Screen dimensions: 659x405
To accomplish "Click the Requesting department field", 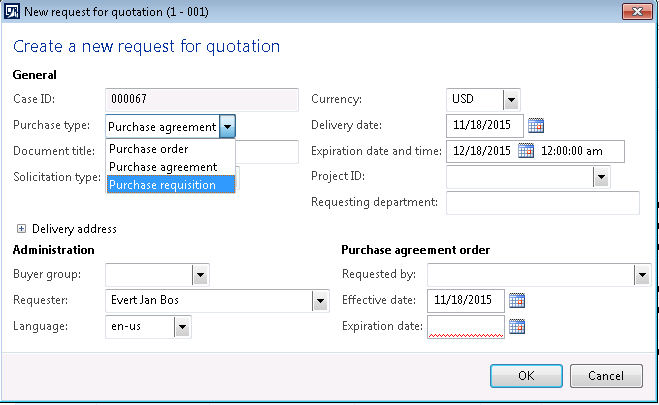I will (x=542, y=203).
